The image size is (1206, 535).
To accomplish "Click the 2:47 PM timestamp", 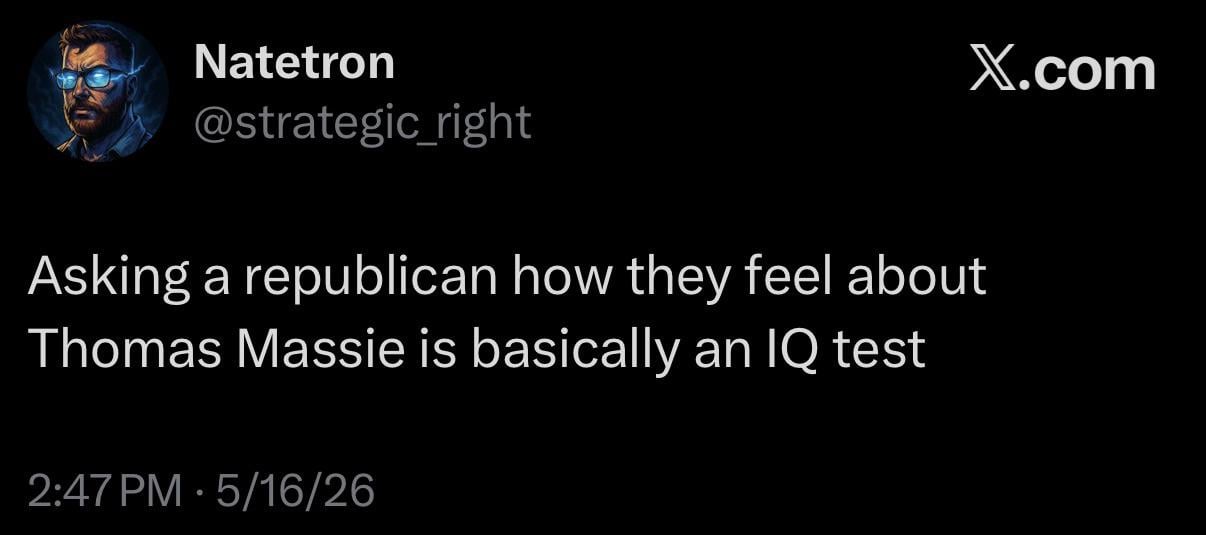I will [x=106, y=491].
